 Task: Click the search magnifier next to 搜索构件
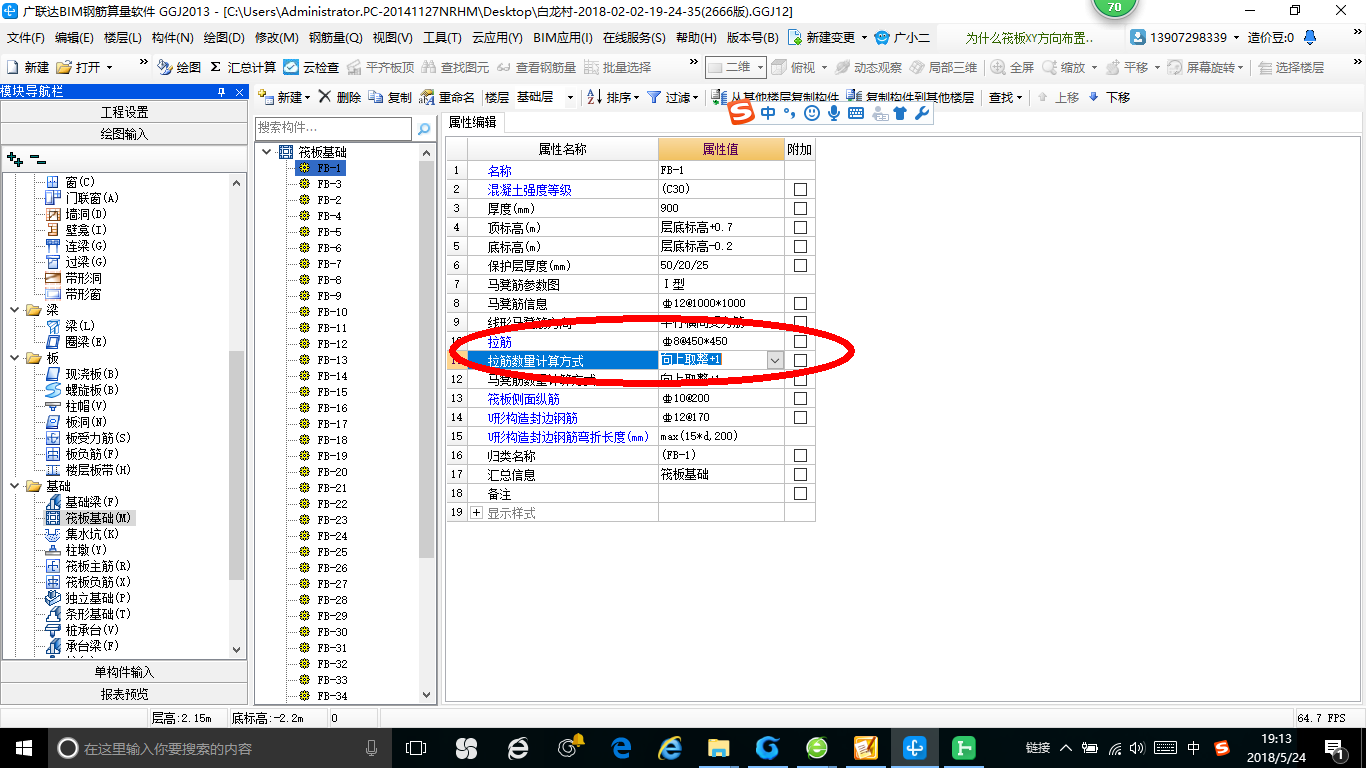[424, 129]
